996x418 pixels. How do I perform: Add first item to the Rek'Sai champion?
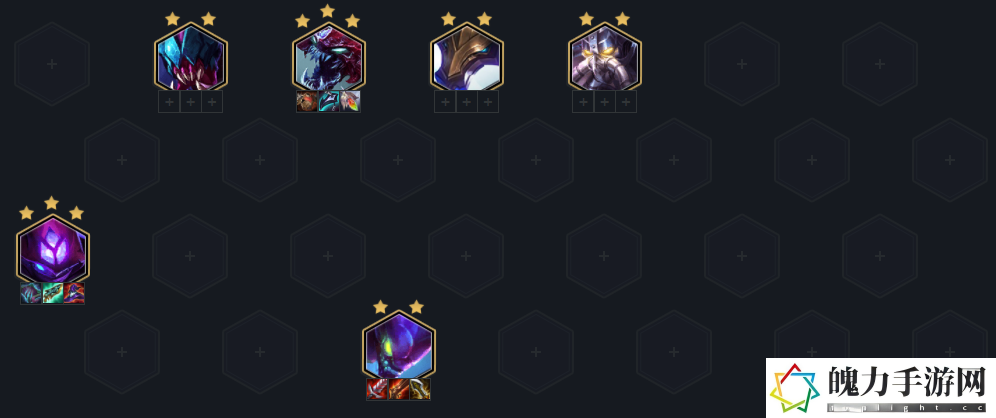point(169,102)
